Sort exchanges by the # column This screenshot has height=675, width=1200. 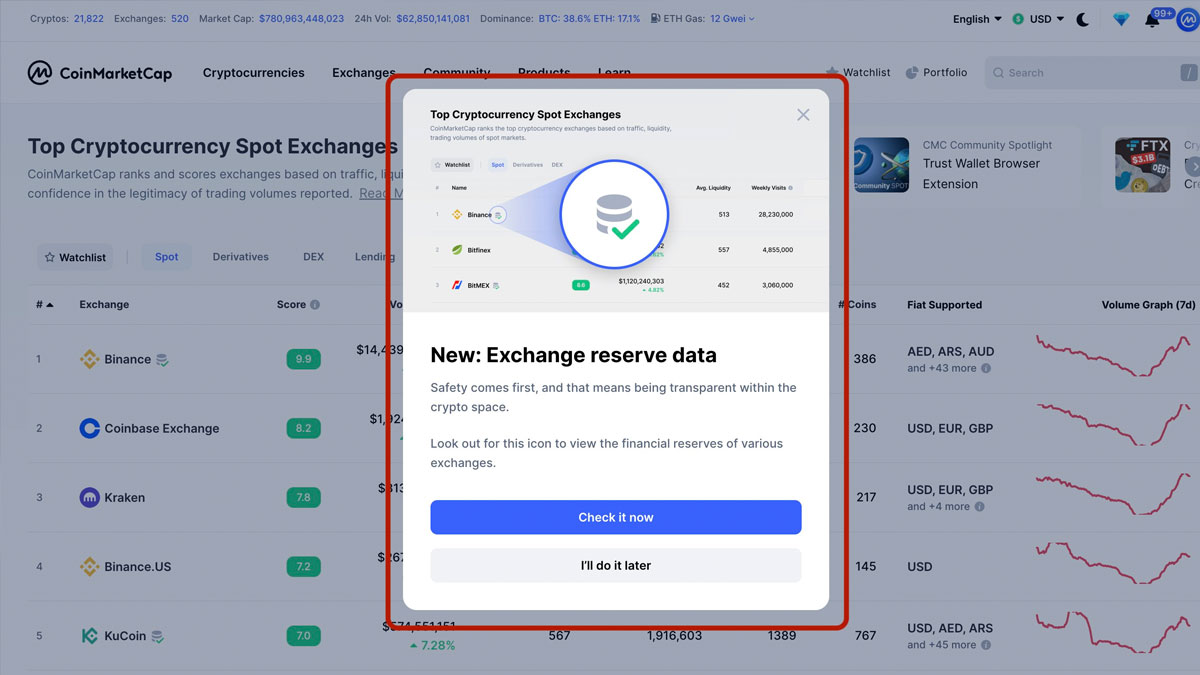[x=44, y=305]
